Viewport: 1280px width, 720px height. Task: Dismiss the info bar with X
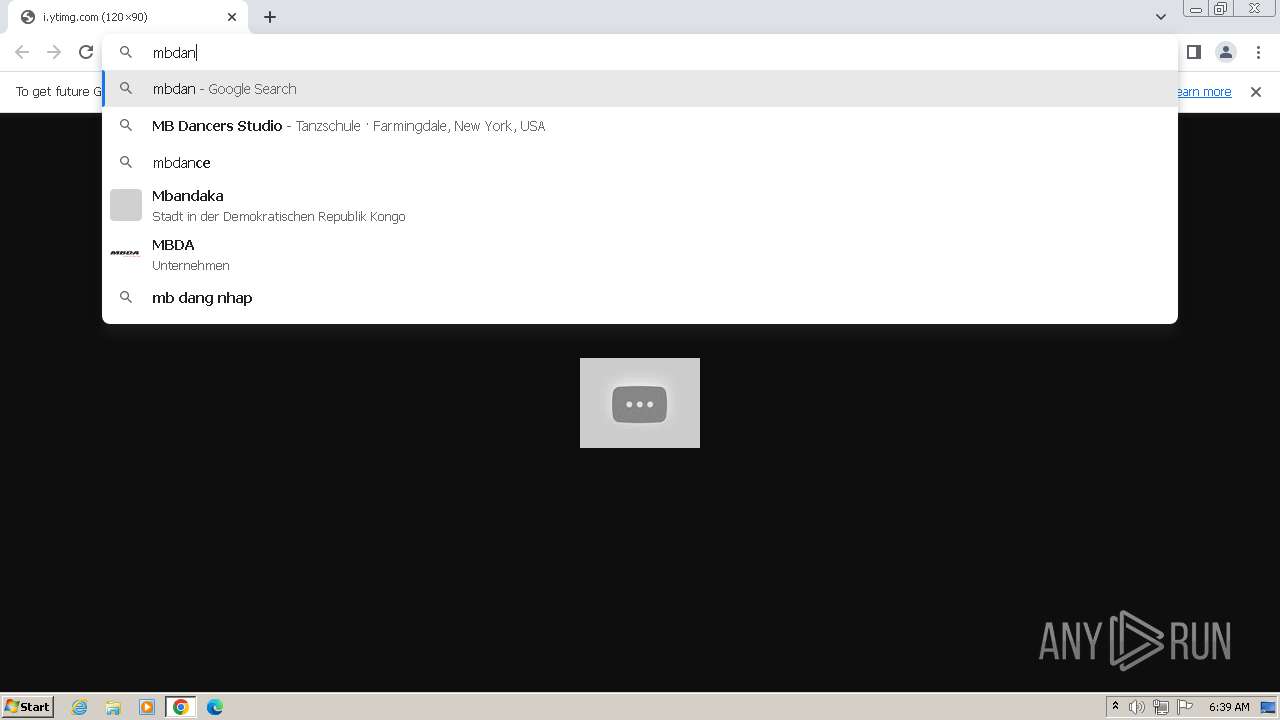click(x=1256, y=92)
